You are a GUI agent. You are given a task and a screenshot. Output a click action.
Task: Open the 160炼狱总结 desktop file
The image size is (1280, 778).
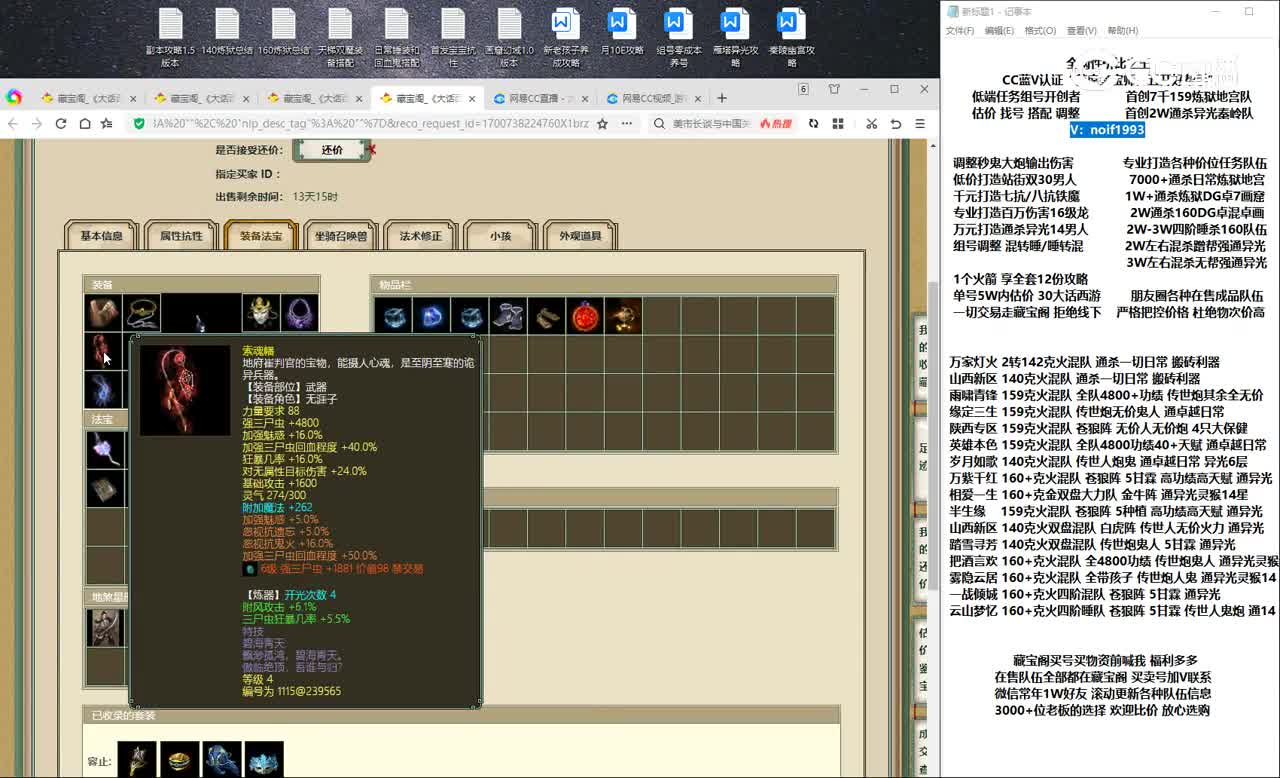pos(283,32)
